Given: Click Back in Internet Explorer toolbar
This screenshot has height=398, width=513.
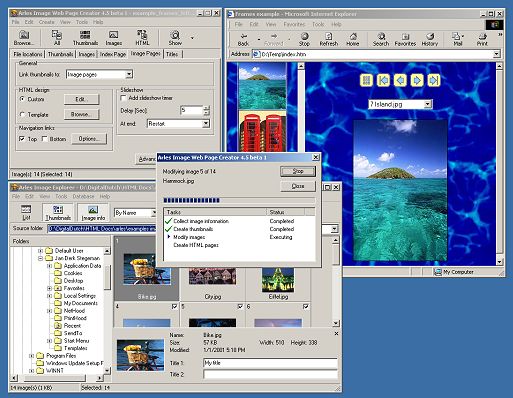Looking at the screenshot, I should pos(243,39).
